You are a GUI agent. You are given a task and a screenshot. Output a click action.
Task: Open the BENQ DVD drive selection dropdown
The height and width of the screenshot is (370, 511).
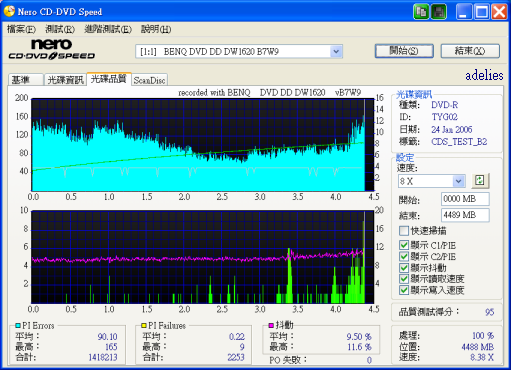point(336,52)
